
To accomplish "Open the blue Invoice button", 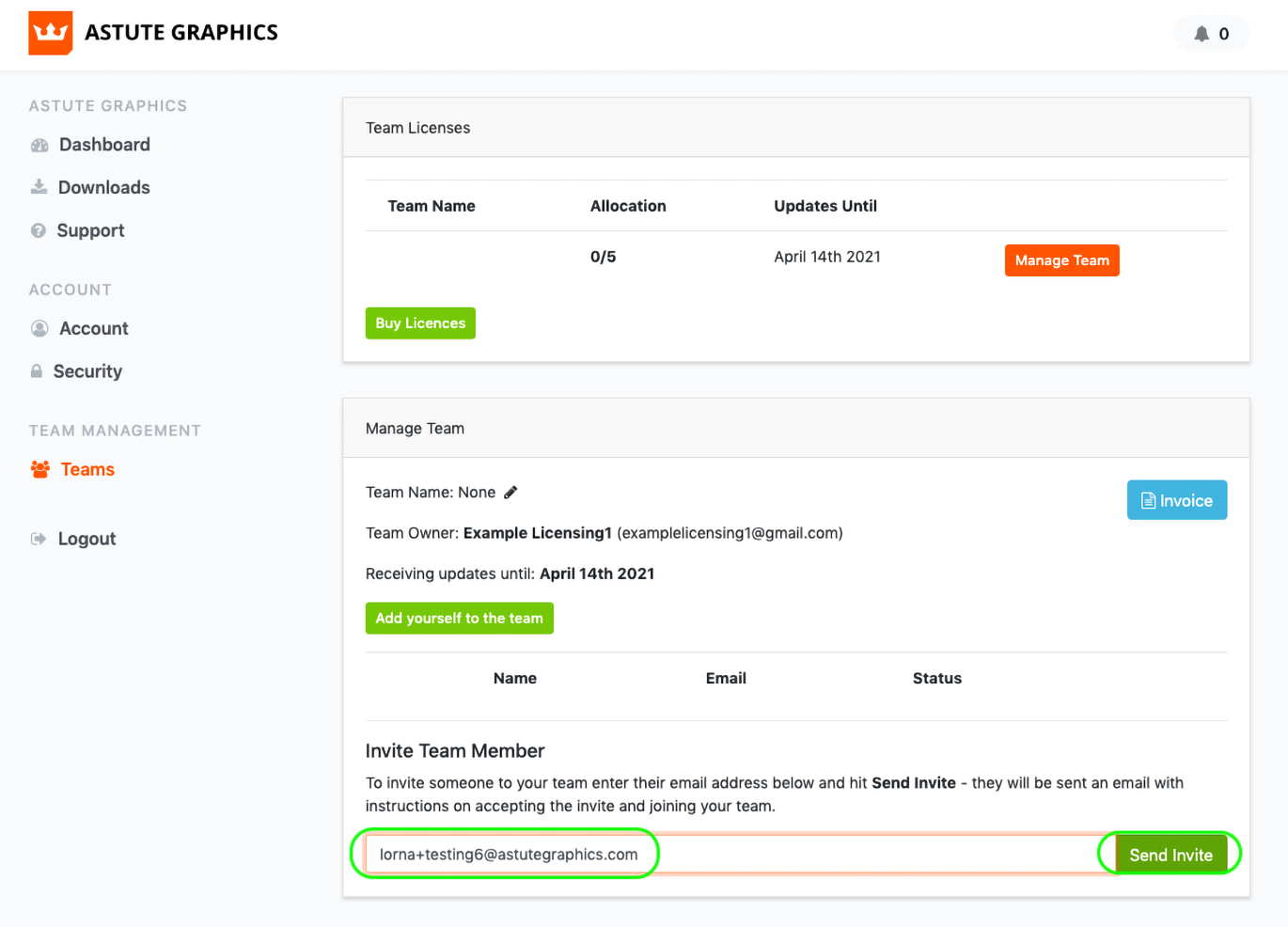I will (x=1176, y=500).
